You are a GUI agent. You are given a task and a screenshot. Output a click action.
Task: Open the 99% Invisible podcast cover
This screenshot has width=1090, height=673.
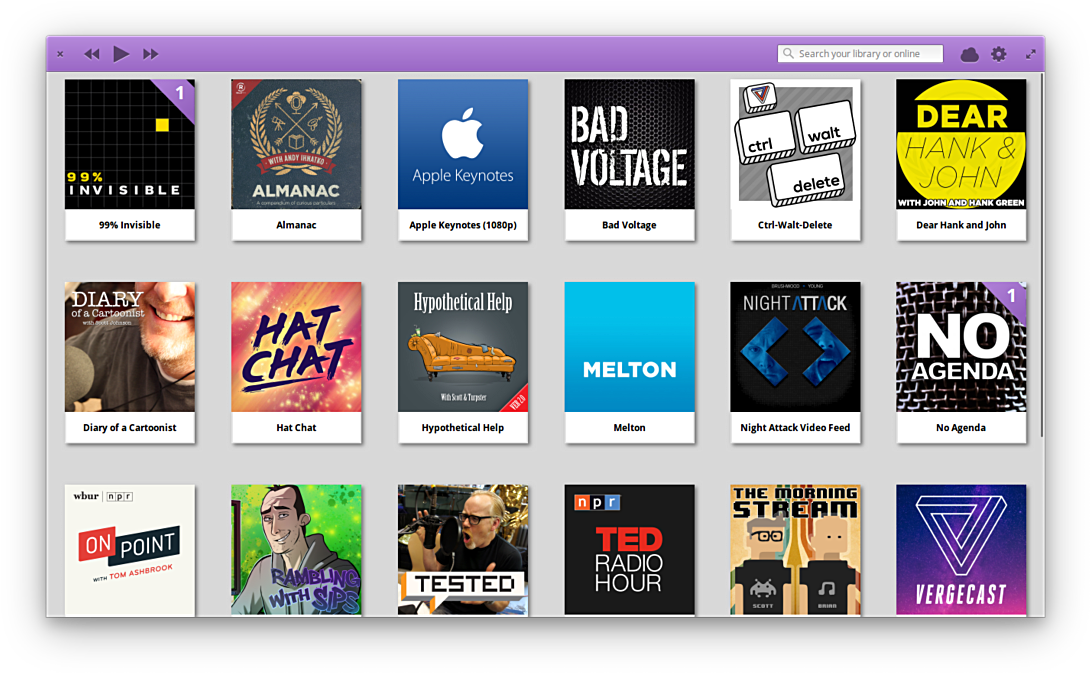point(130,144)
